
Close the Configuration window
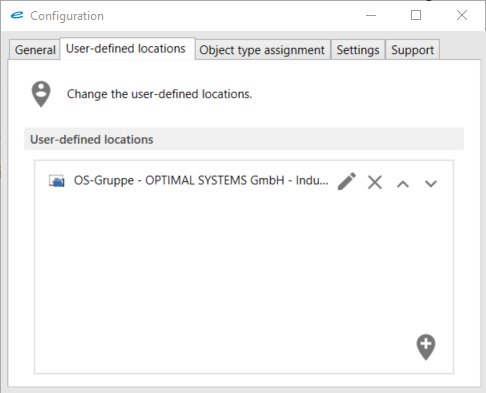tap(462, 15)
